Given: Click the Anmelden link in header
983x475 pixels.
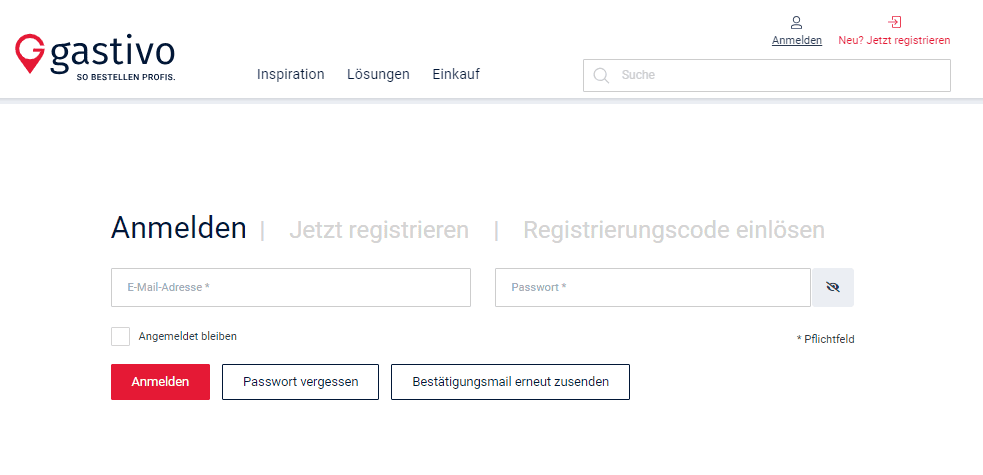Looking at the screenshot, I should 797,41.
